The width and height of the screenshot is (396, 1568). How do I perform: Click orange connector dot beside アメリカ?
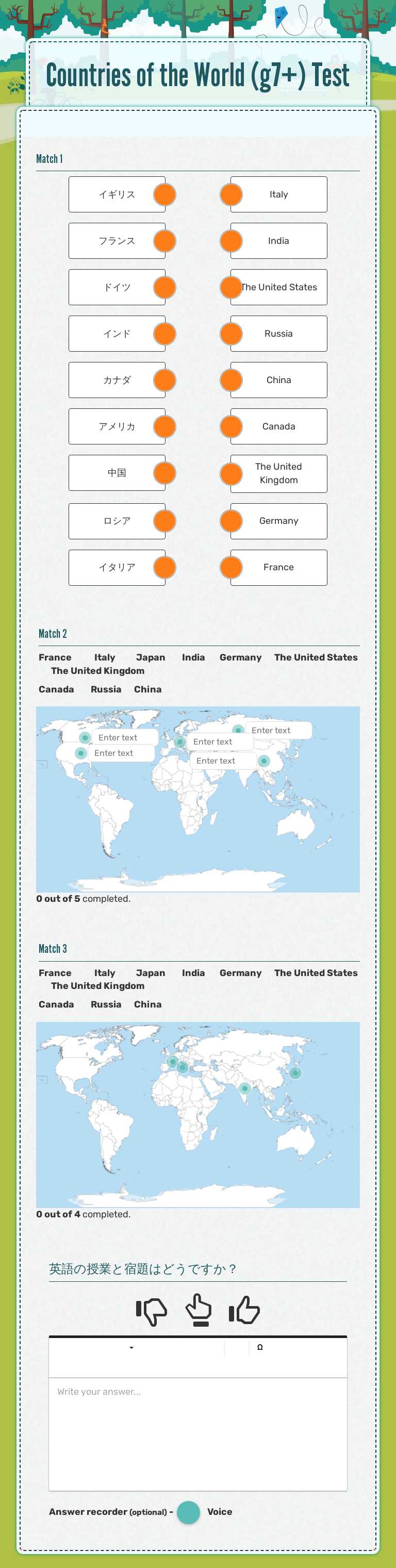coord(164,427)
